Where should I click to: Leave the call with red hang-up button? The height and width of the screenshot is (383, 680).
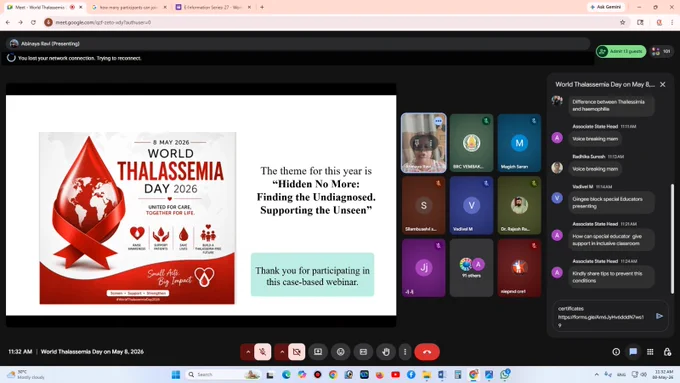(x=427, y=352)
